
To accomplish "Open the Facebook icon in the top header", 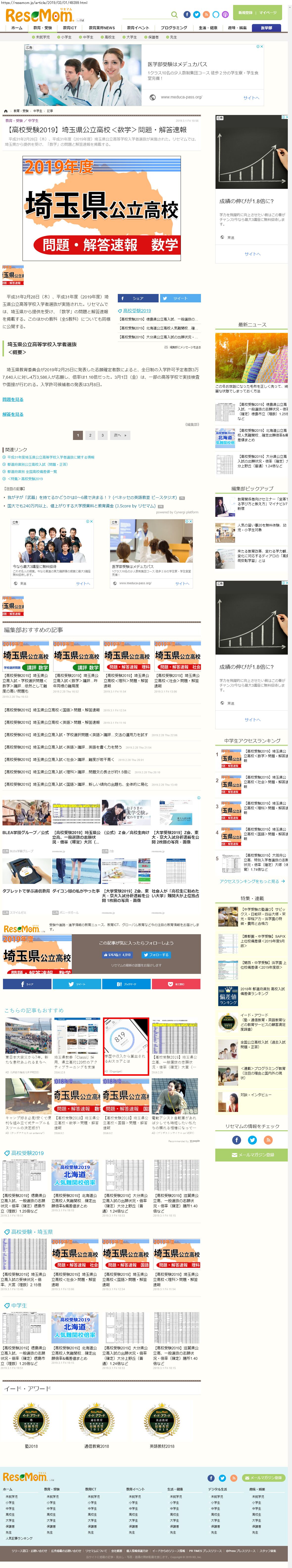I will (x=187, y=14).
